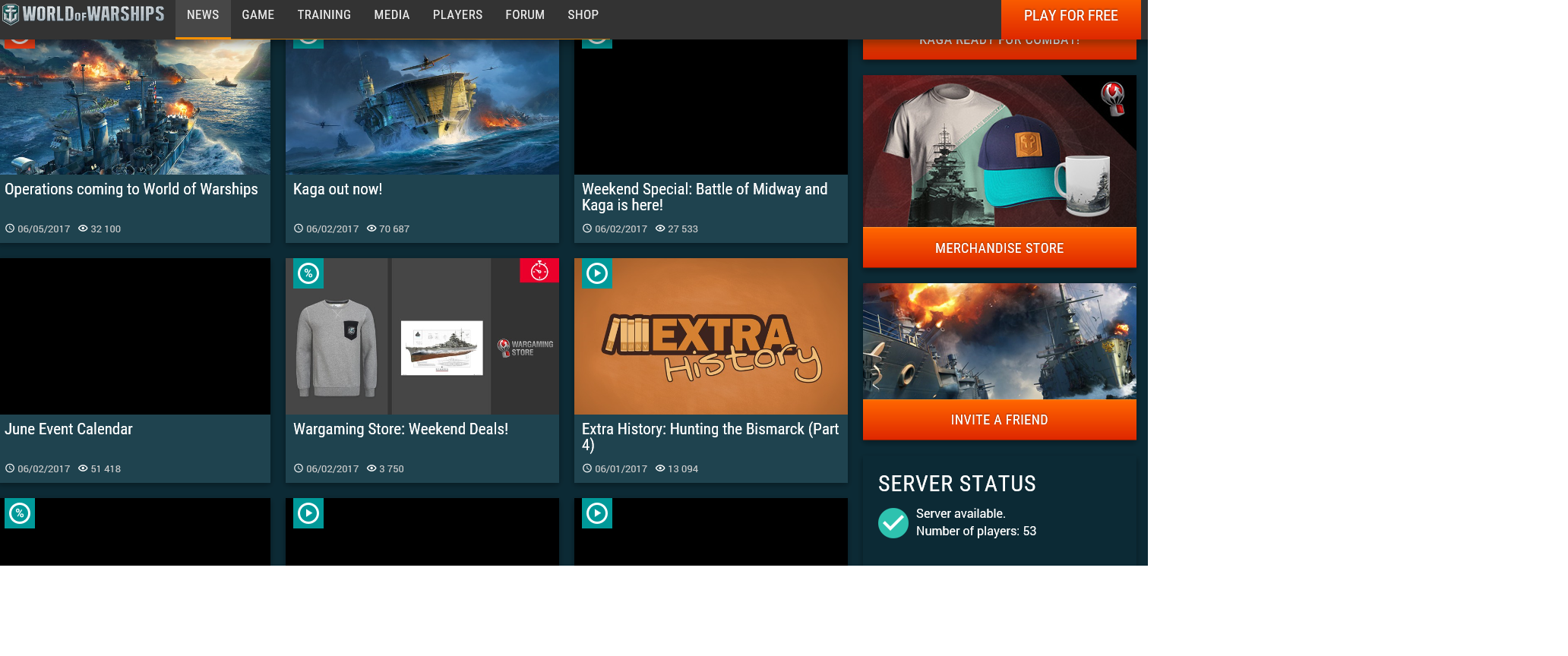Open Weekend Special: Battle of Midway article
The image size is (1568, 656).
[x=705, y=197]
